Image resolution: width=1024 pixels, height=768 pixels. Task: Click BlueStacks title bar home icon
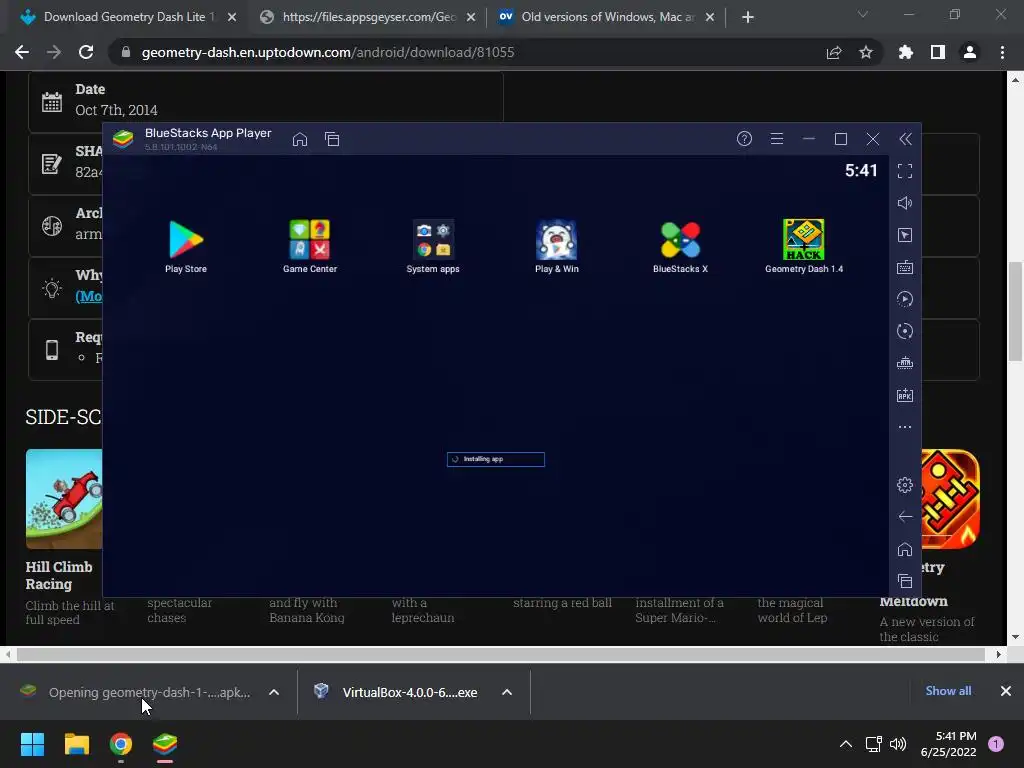pos(300,139)
